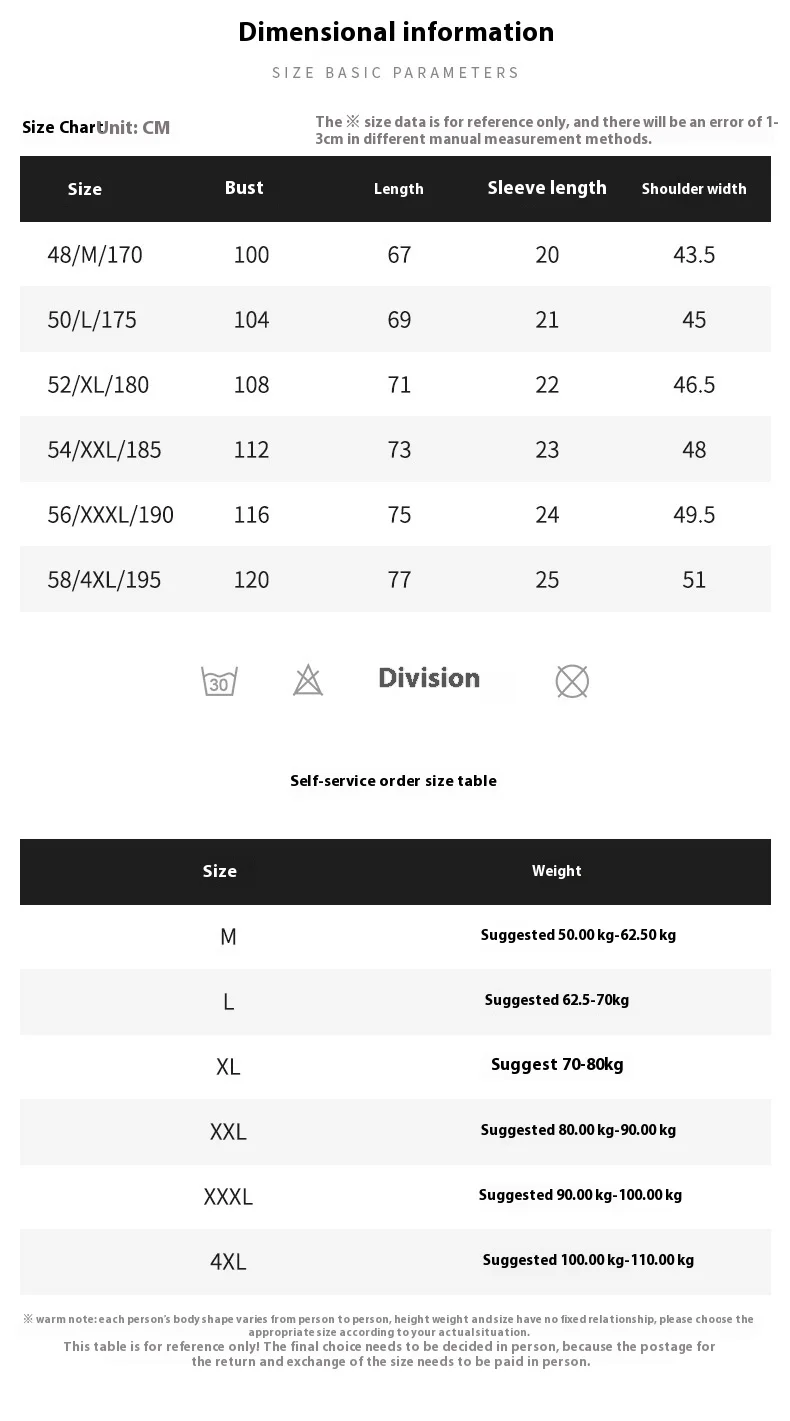Screen dimensions: 790x1421
Task: Click the do-not-bleach triangle icon
Action: [x=308, y=680]
